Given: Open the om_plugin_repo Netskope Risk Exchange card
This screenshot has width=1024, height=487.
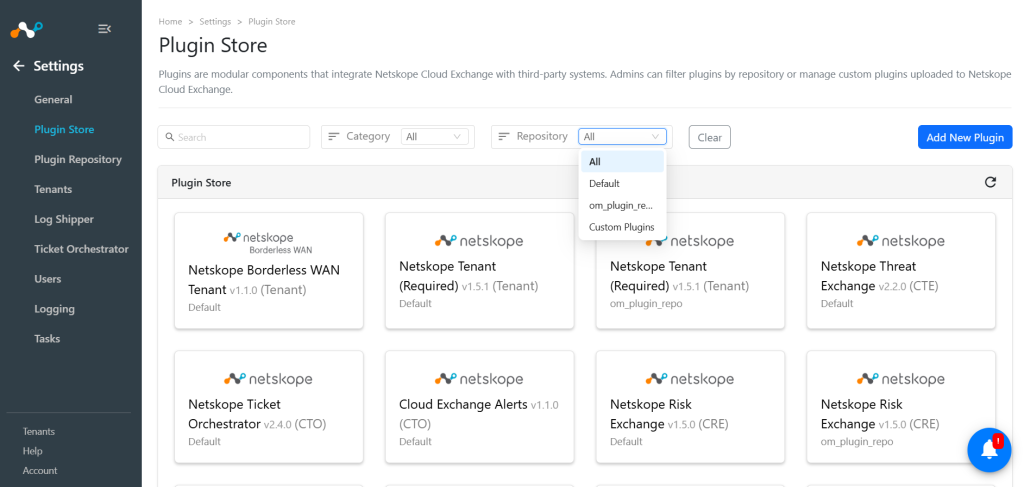Looking at the screenshot, I should point(901,407).
